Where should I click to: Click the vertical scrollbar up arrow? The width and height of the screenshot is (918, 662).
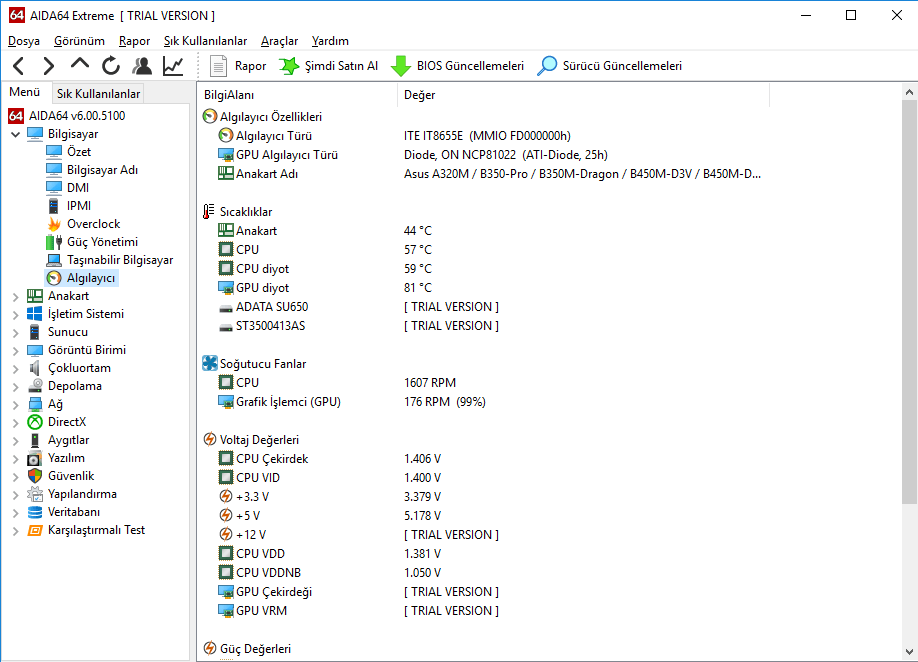(x=909, y=92)
